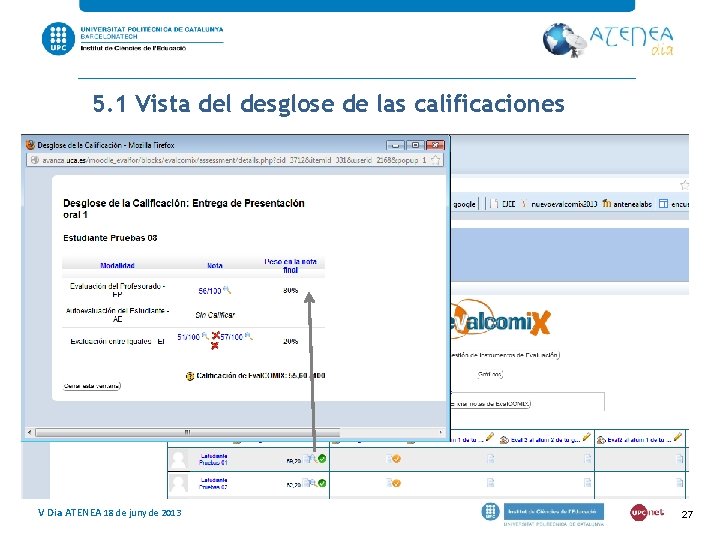Select the 'Estudiante Pruebas 08' heading text
The height and width of the screenshot is (540, 720).
point(110,238)
